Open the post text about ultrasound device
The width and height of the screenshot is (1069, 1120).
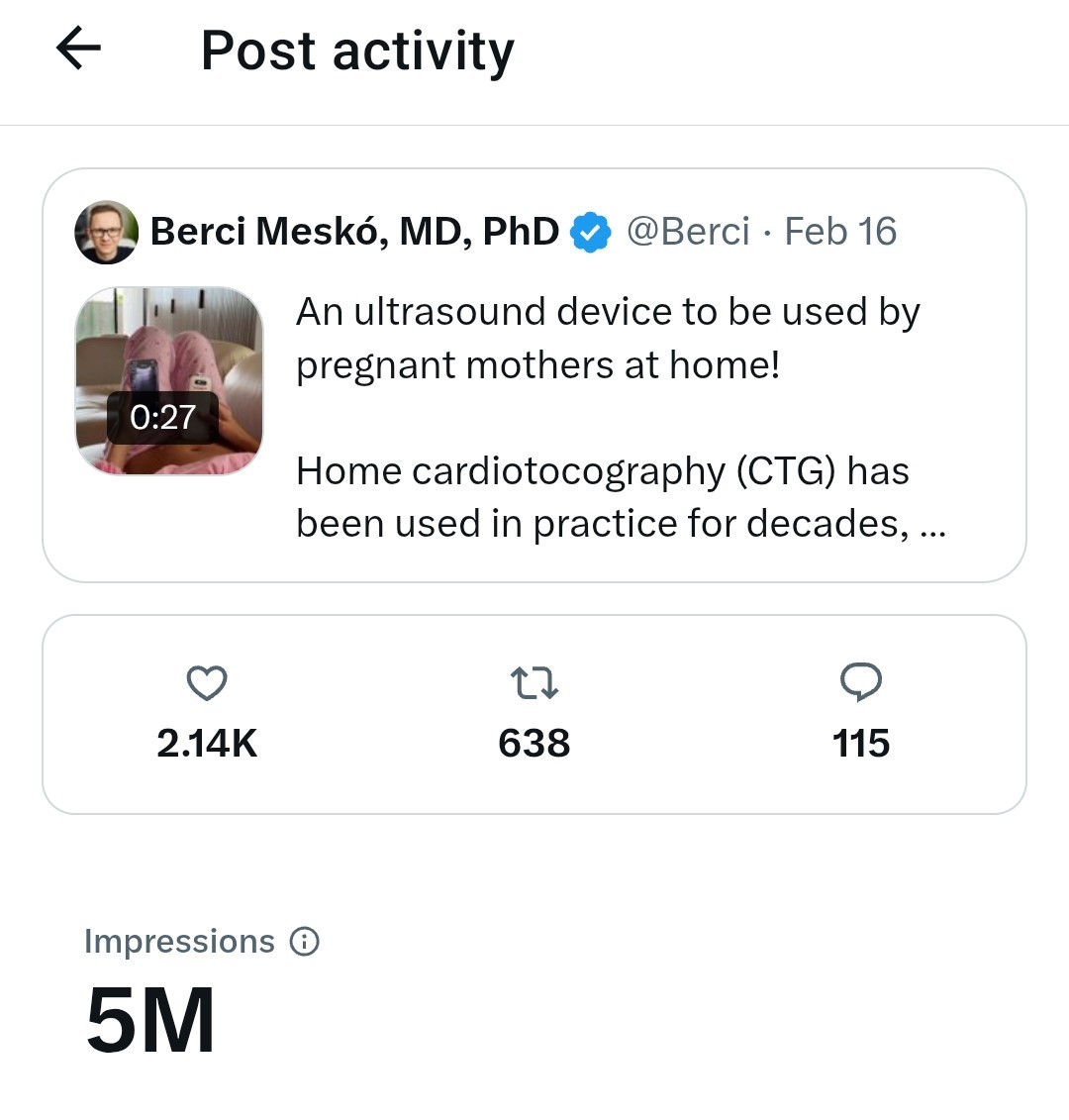pyautogui.click(x=608, y=338)
